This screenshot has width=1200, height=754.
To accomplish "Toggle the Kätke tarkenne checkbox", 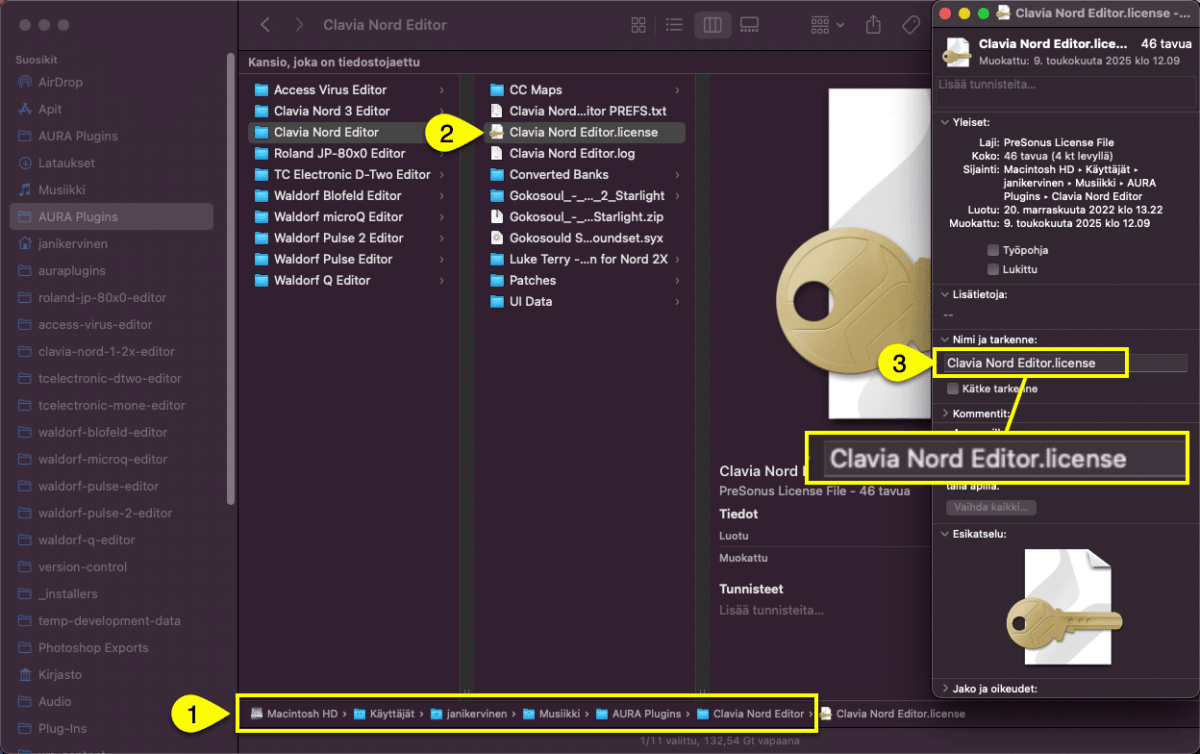I will [953, 388].
